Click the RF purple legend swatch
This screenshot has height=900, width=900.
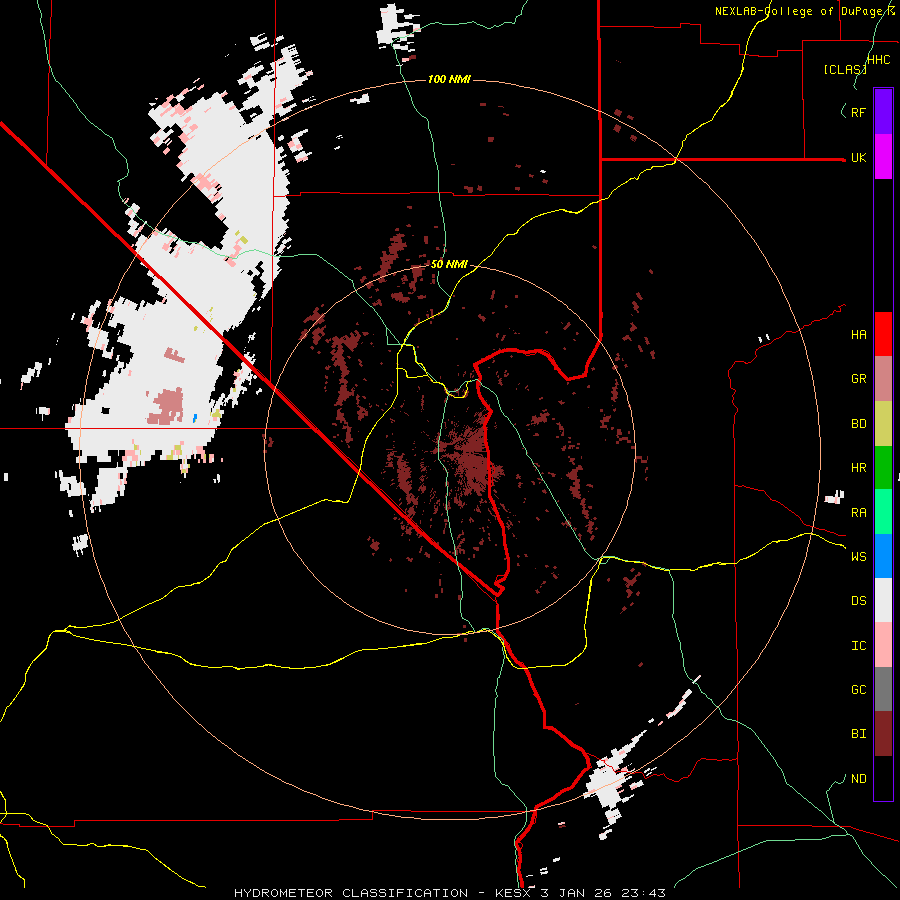tap(883, 112)
